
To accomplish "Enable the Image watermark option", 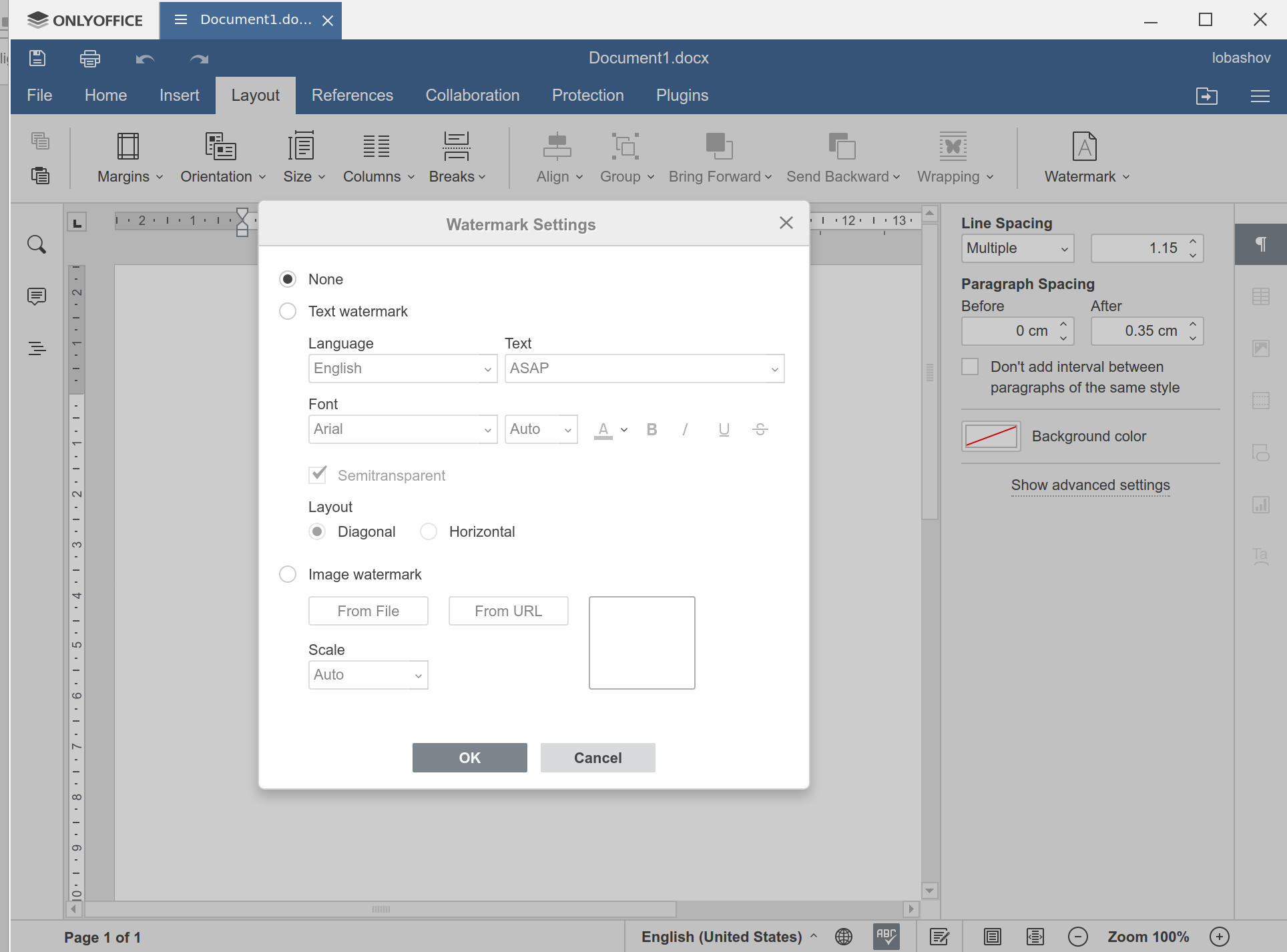I will (x=288, y=574).
